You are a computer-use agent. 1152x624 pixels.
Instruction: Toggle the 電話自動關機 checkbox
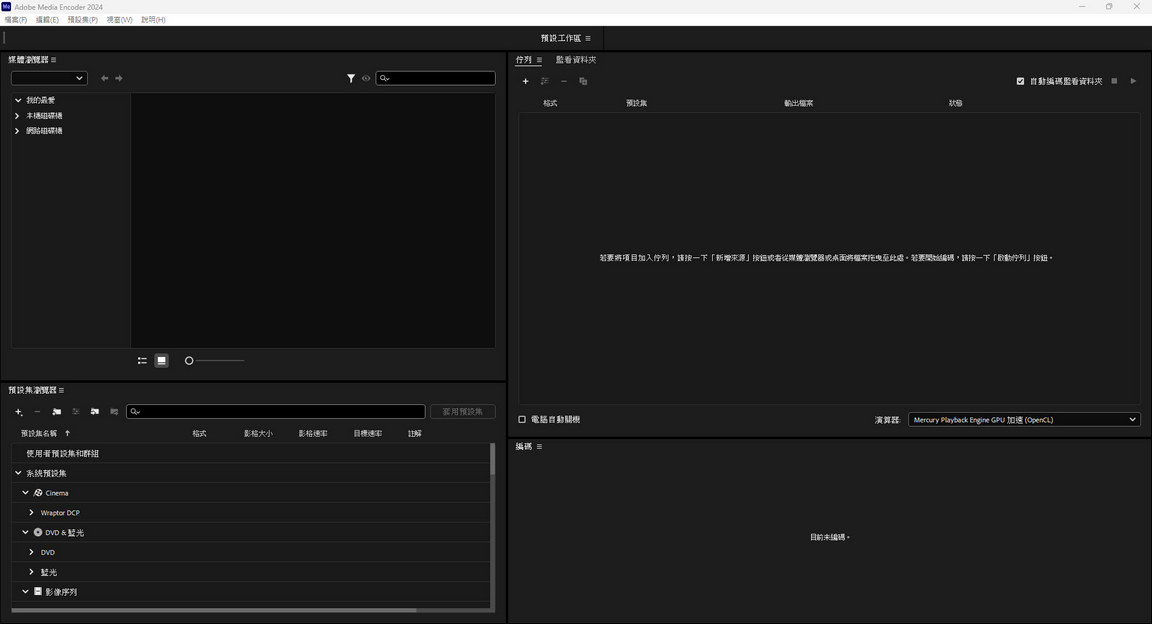[521, 419]
